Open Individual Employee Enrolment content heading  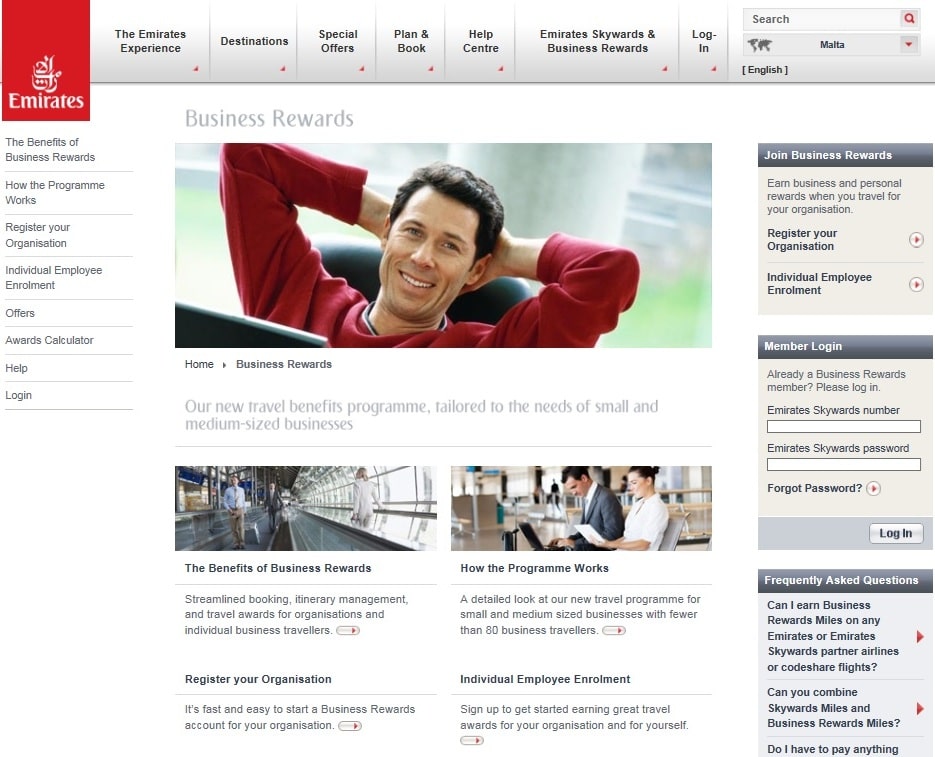point(545,679)
